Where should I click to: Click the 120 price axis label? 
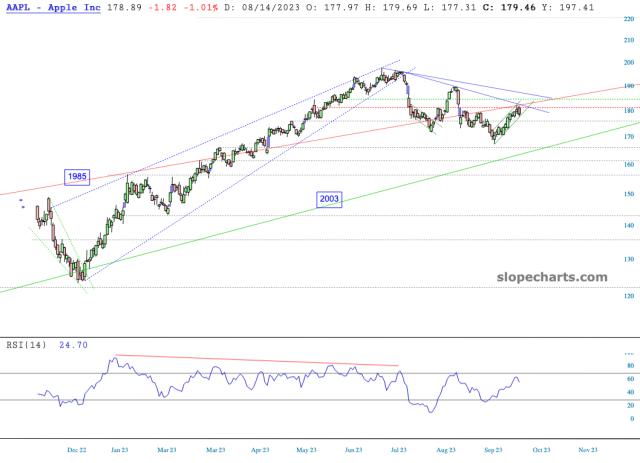(629, 296)
